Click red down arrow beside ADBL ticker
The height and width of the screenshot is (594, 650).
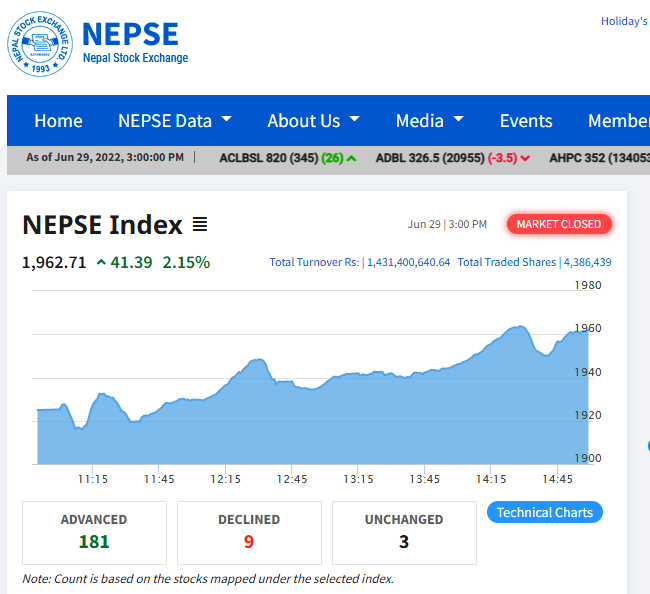pos(525,158)
